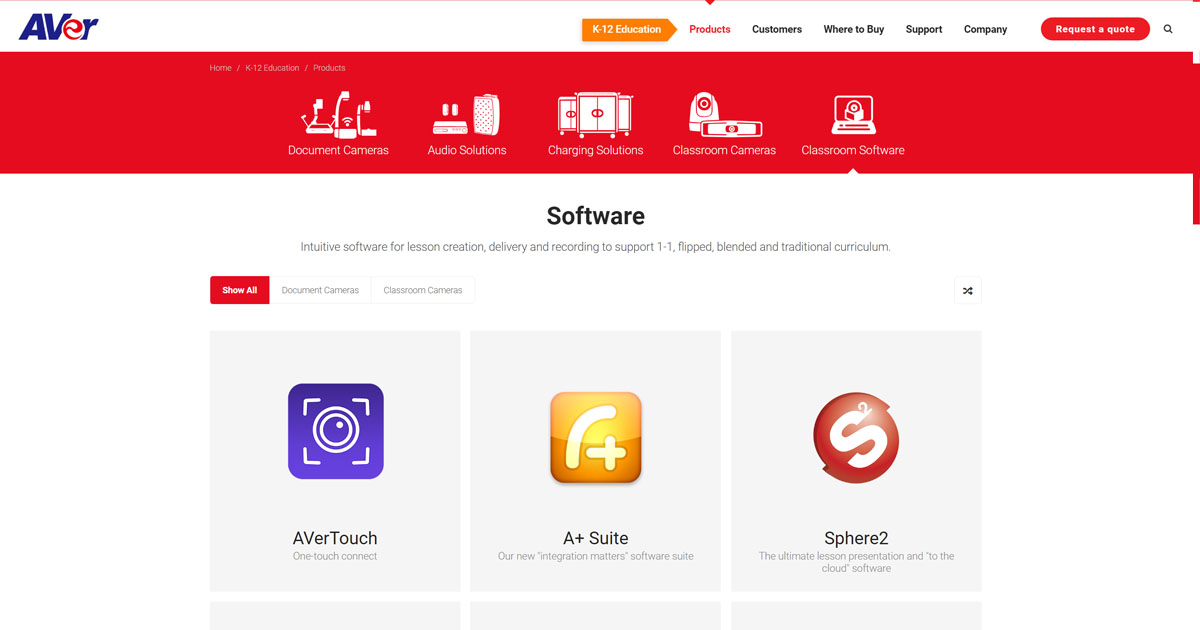1200x630 pixels.
Task: Open the A+ Suite orange icon
Action: (596, 437)
